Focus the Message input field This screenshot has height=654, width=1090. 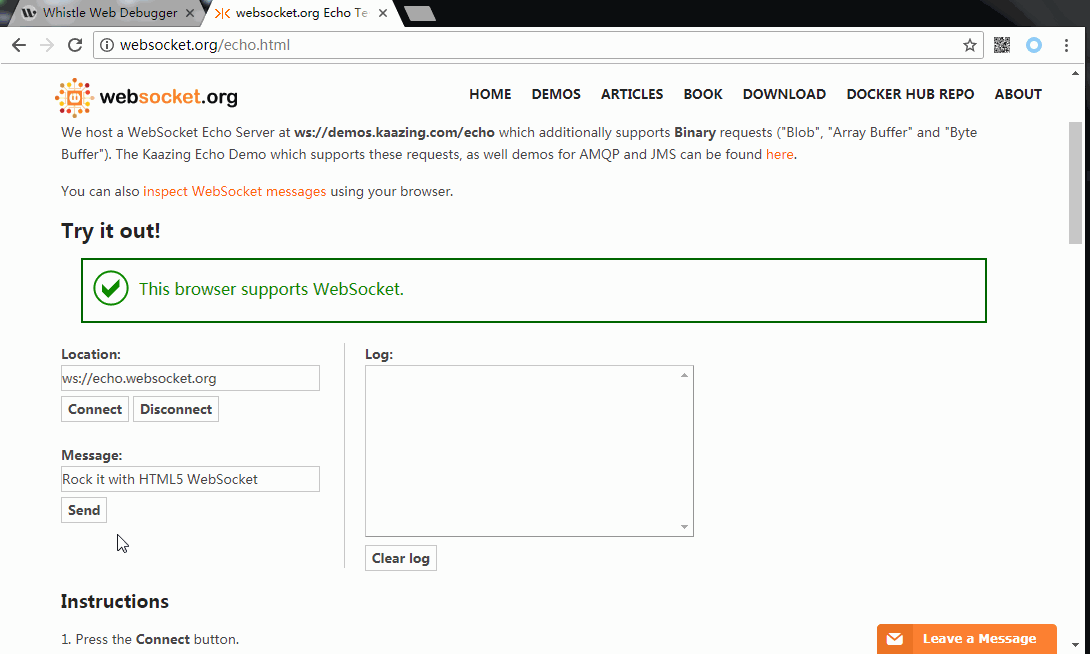190,479
